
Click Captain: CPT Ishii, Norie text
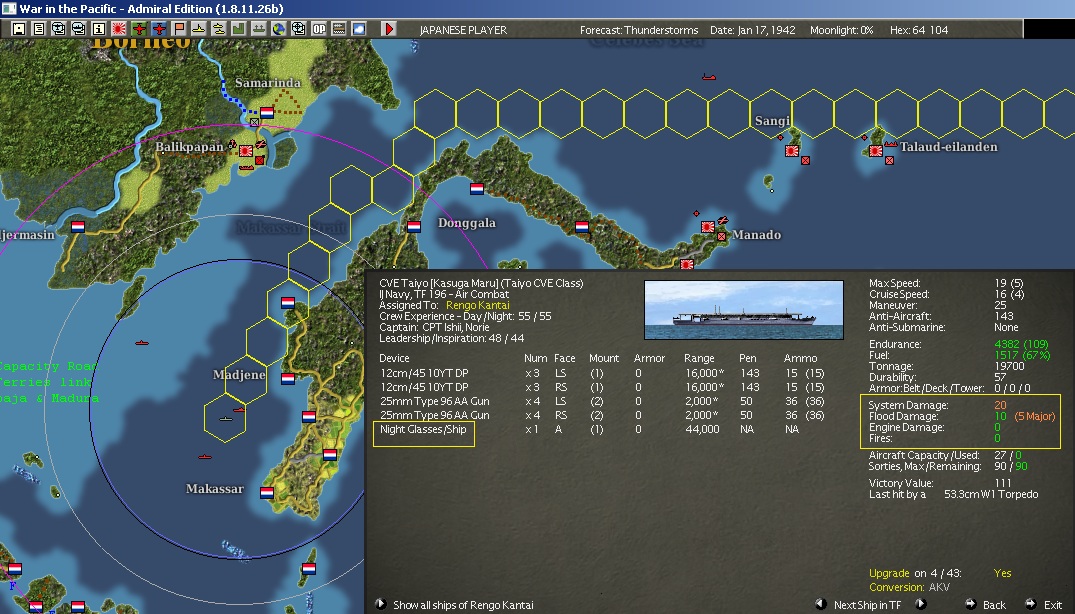tap(434, 327)
